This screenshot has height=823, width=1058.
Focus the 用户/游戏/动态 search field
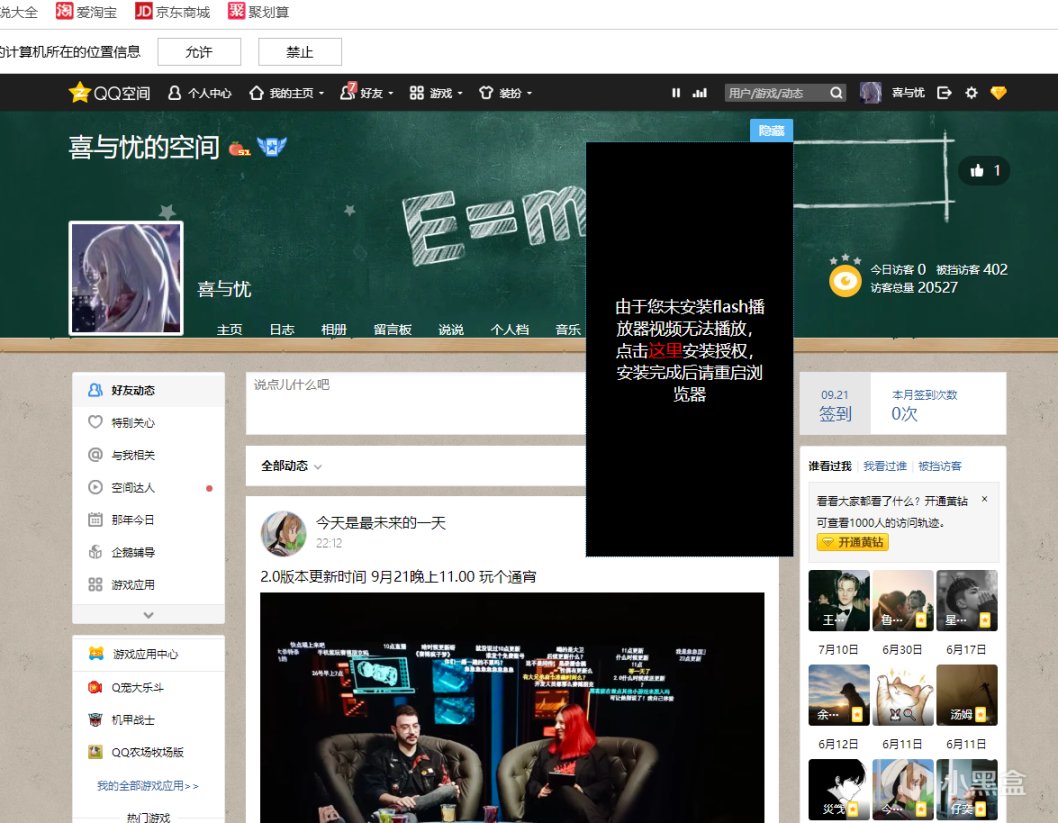(776, 93)
